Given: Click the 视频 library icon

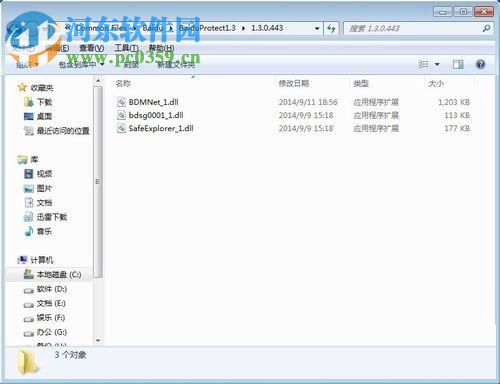Looking at the screenshot, I should [29, 174].
